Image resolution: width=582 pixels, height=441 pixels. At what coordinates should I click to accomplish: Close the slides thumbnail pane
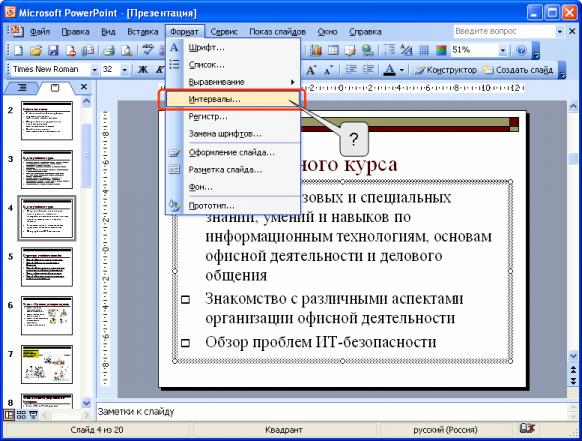[x=84, y=87]
